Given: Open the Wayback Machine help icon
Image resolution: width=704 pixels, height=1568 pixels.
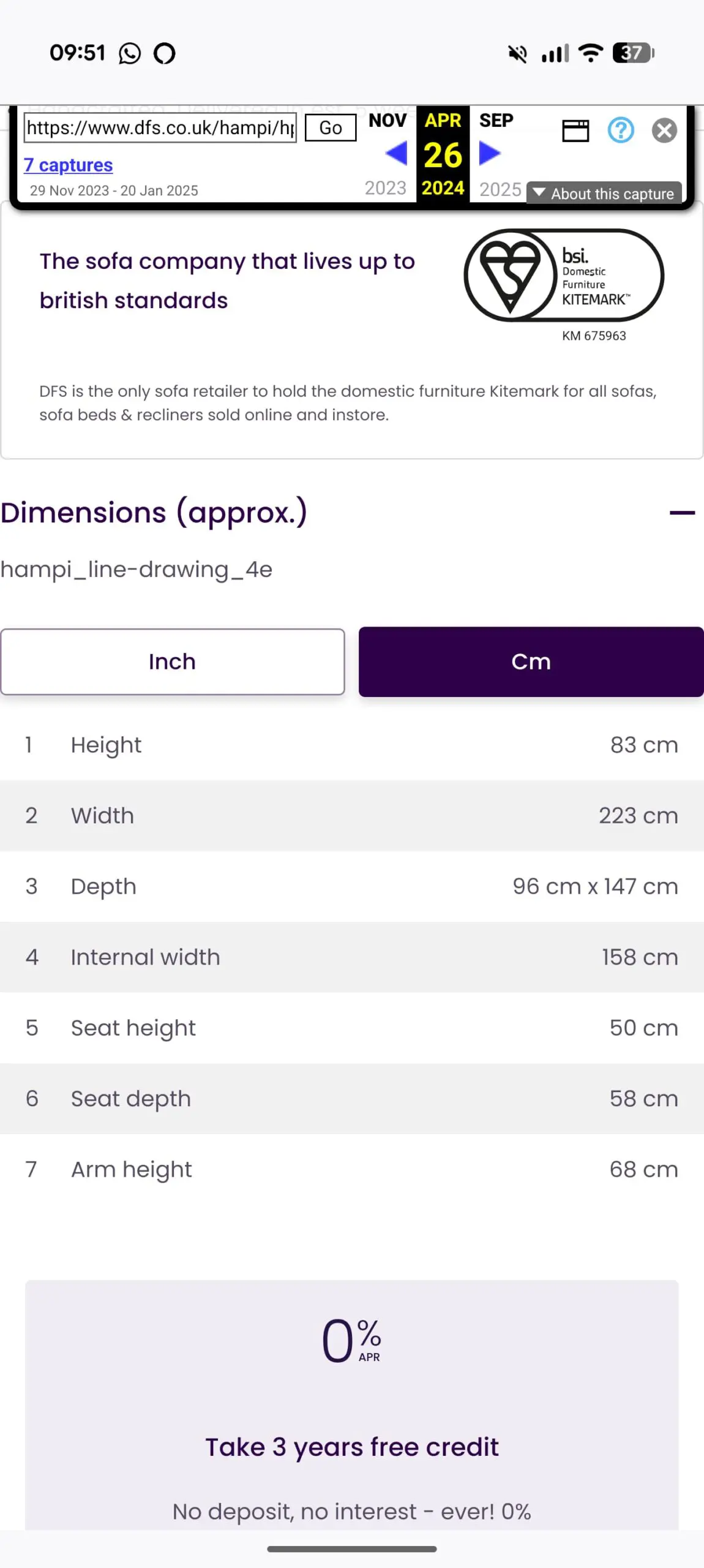Looking at the screenshot, I should (620, 130).
